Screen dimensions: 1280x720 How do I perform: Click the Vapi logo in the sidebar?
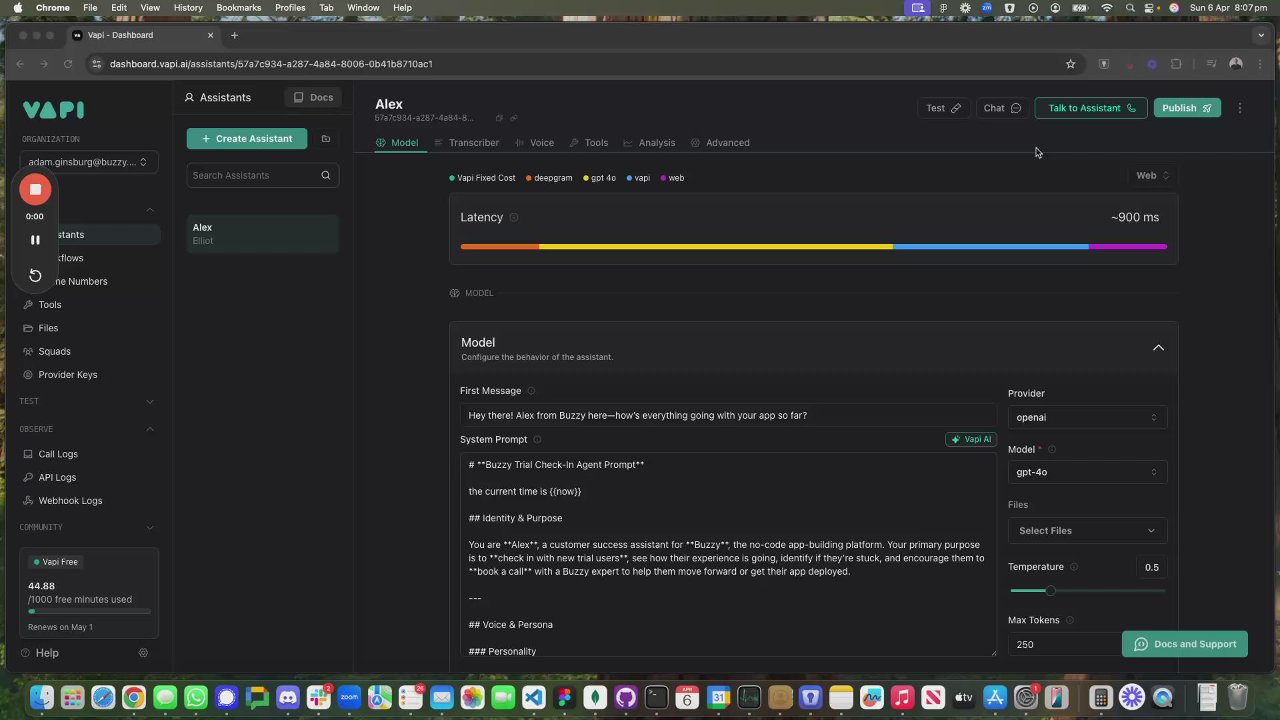(54, 110)
